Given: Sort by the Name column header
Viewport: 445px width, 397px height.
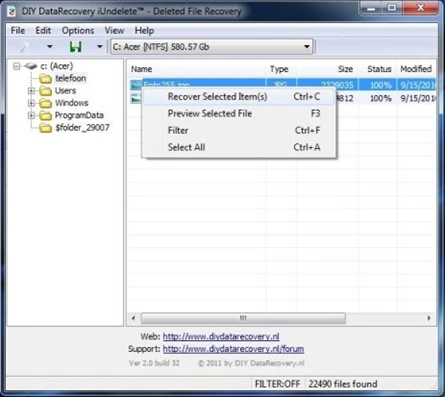Looking at the screenshot, I should (196, 69).
